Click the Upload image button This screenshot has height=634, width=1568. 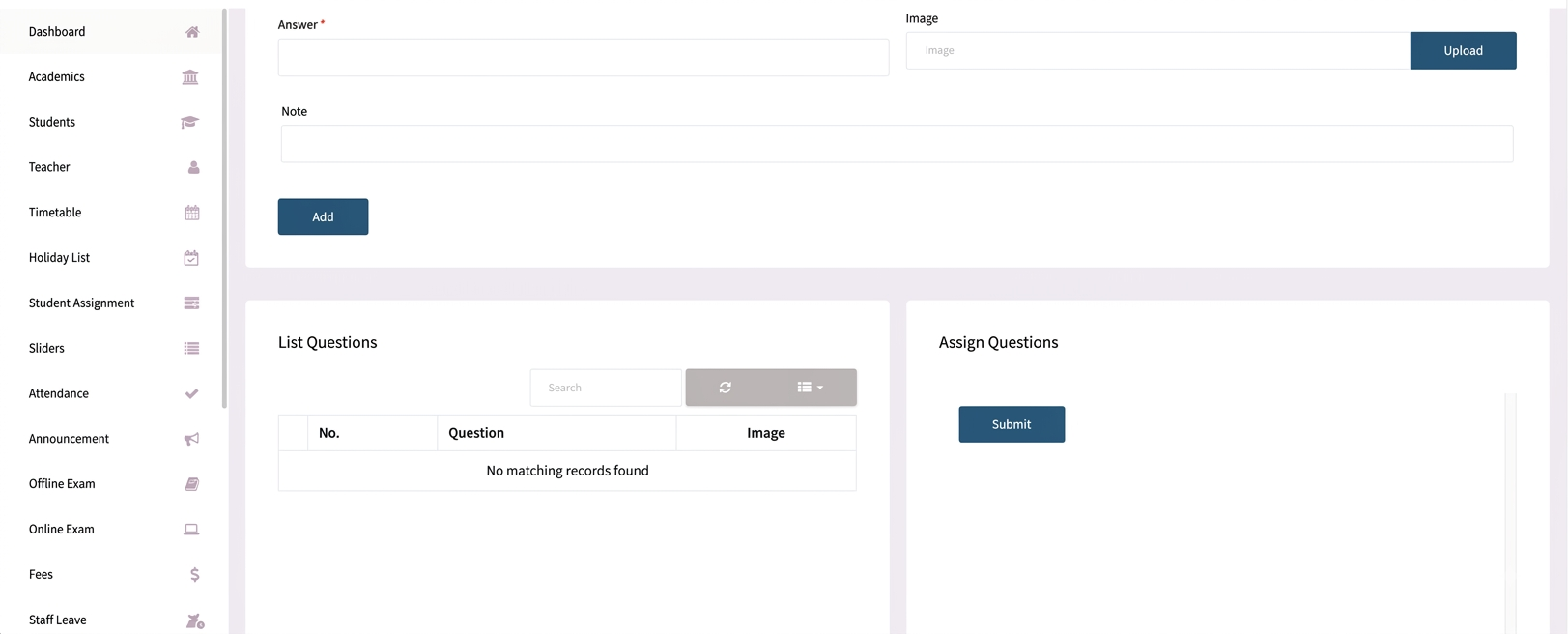(x=1463, y=50)
